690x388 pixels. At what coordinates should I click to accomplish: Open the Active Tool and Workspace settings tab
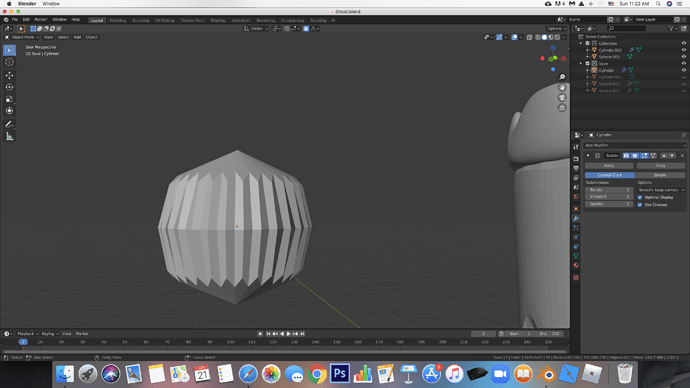(x=576, y=147)
